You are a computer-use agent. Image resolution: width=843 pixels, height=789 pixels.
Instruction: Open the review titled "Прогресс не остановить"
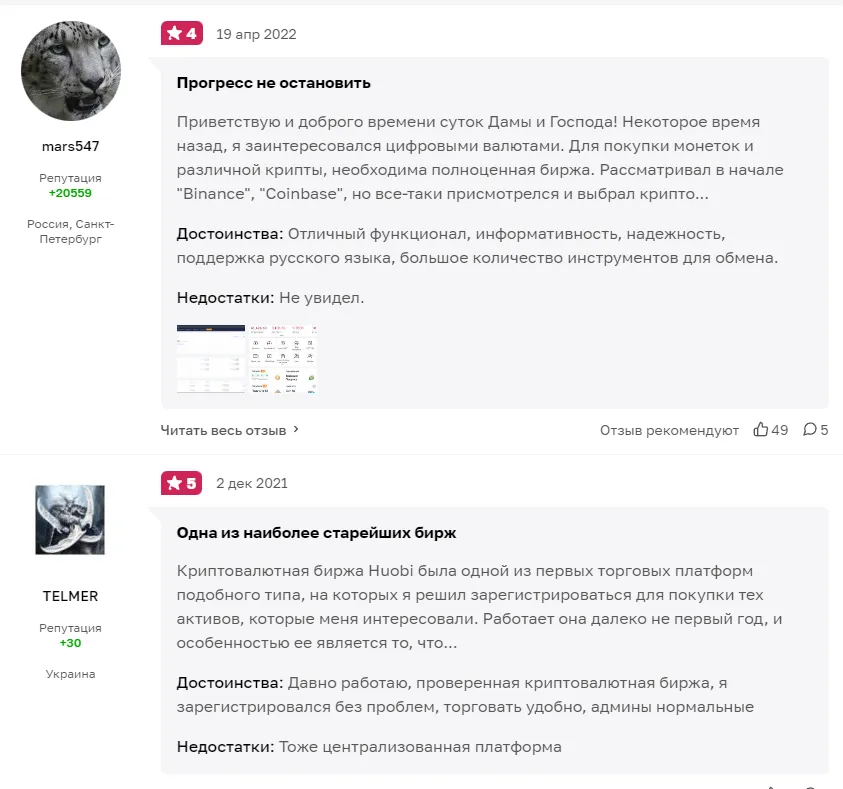pos(274,83)
